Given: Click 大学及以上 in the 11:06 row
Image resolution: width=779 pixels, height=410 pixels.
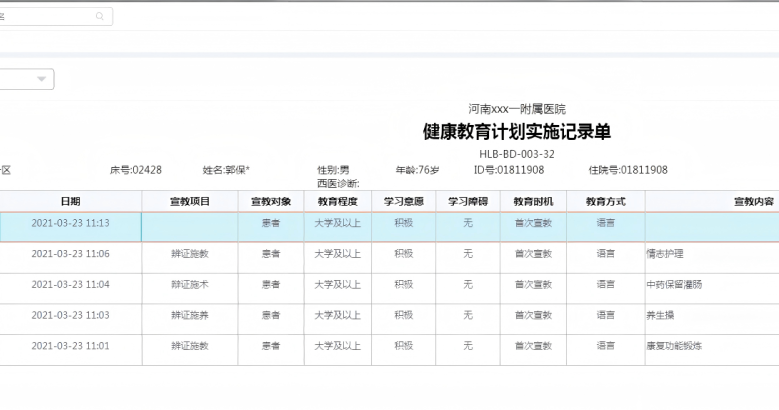Looking at the screenshot, I should tap(338, 253).
